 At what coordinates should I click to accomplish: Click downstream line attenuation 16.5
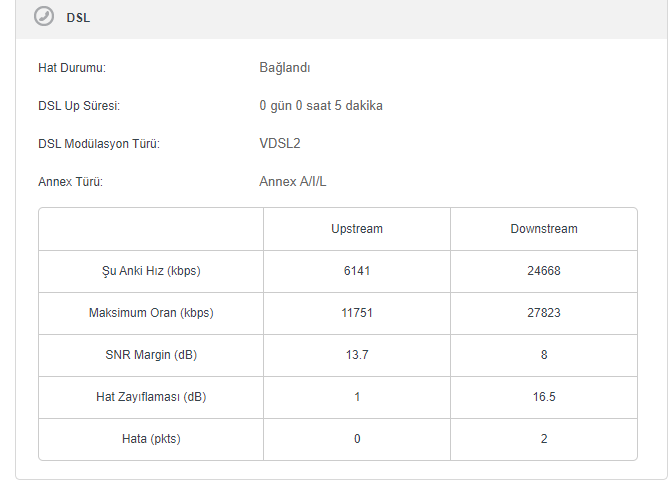point(544,397)
